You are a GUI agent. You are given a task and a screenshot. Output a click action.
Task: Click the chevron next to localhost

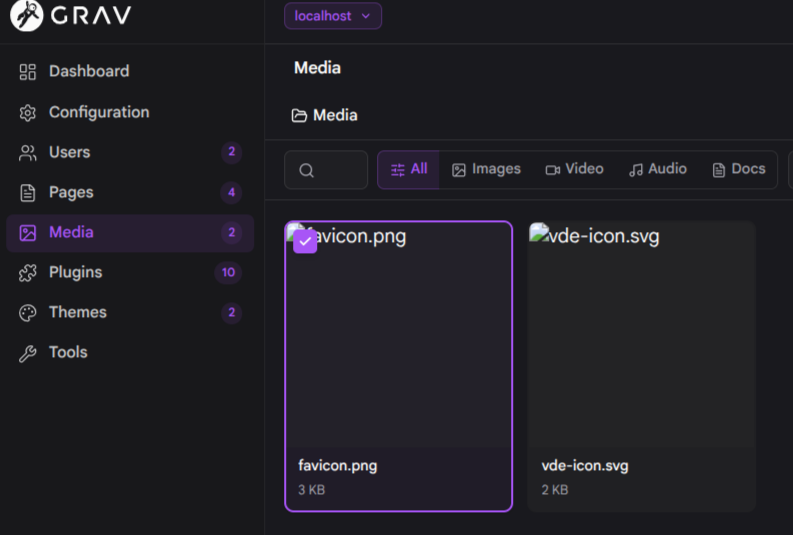click(366, 16)
